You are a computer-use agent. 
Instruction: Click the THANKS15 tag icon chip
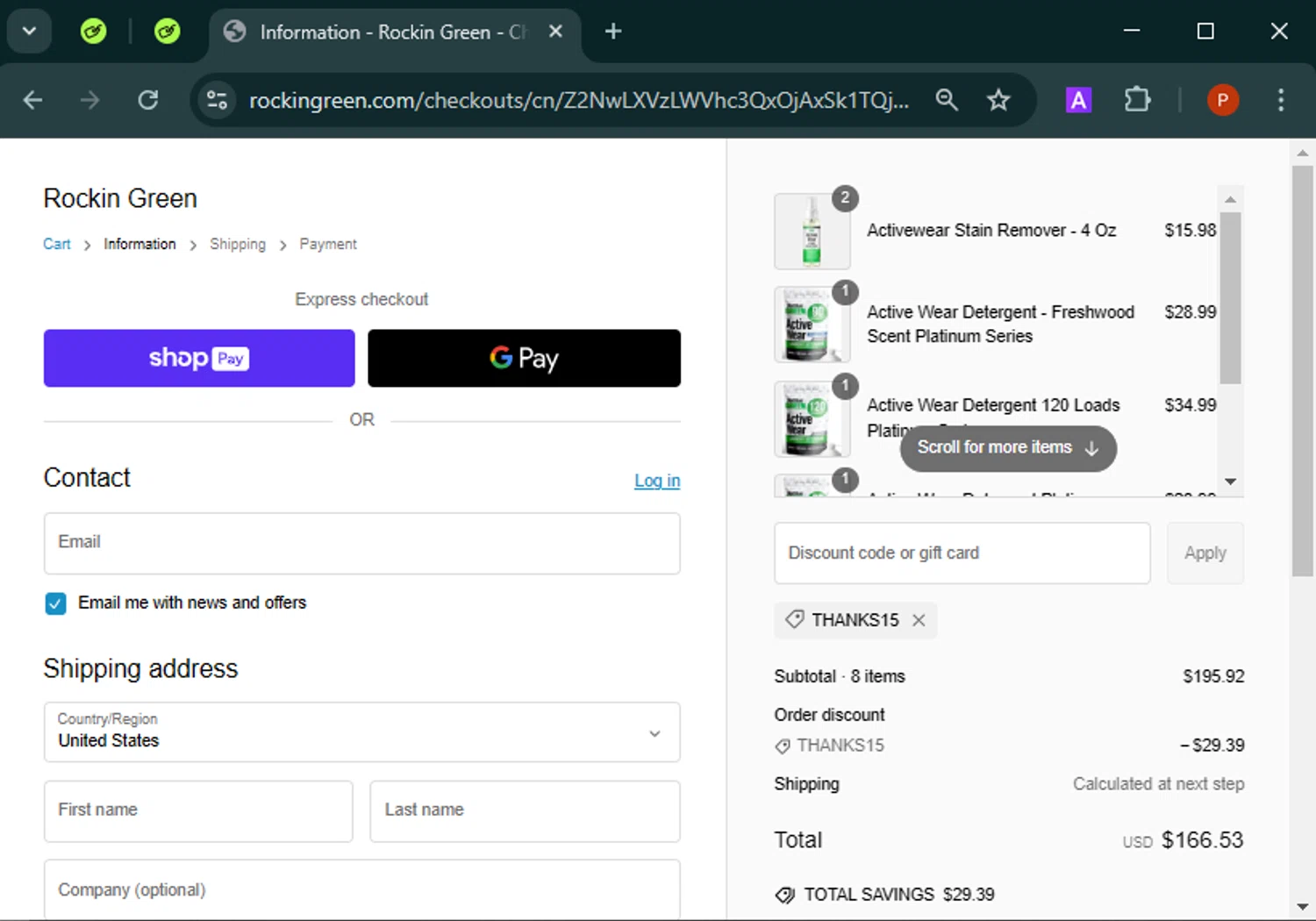[x=795, y=619]
